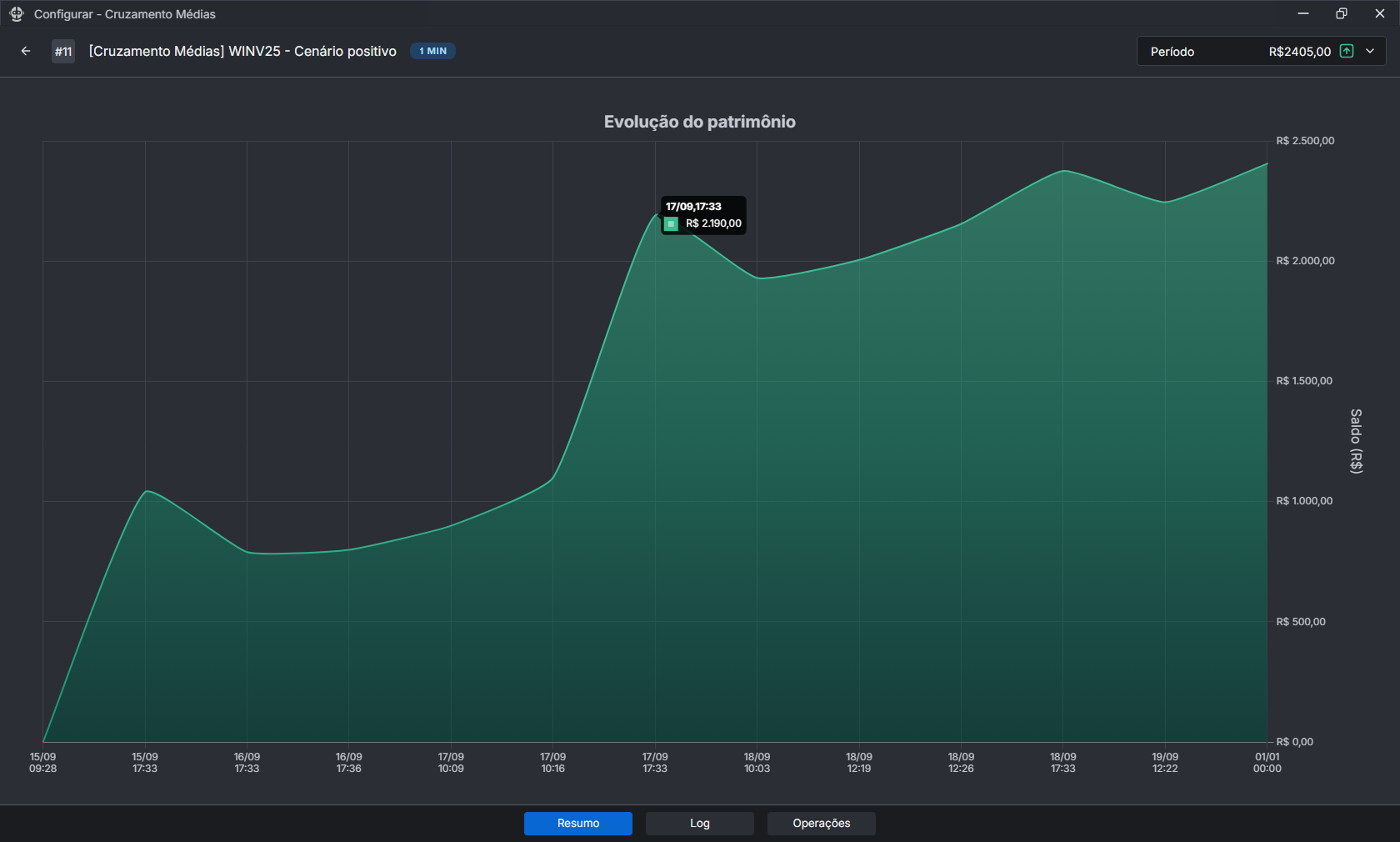Click the #11 strategy number badge
Image resolution: width=1400 pixels, height=842 pixels.
[63, 52]
